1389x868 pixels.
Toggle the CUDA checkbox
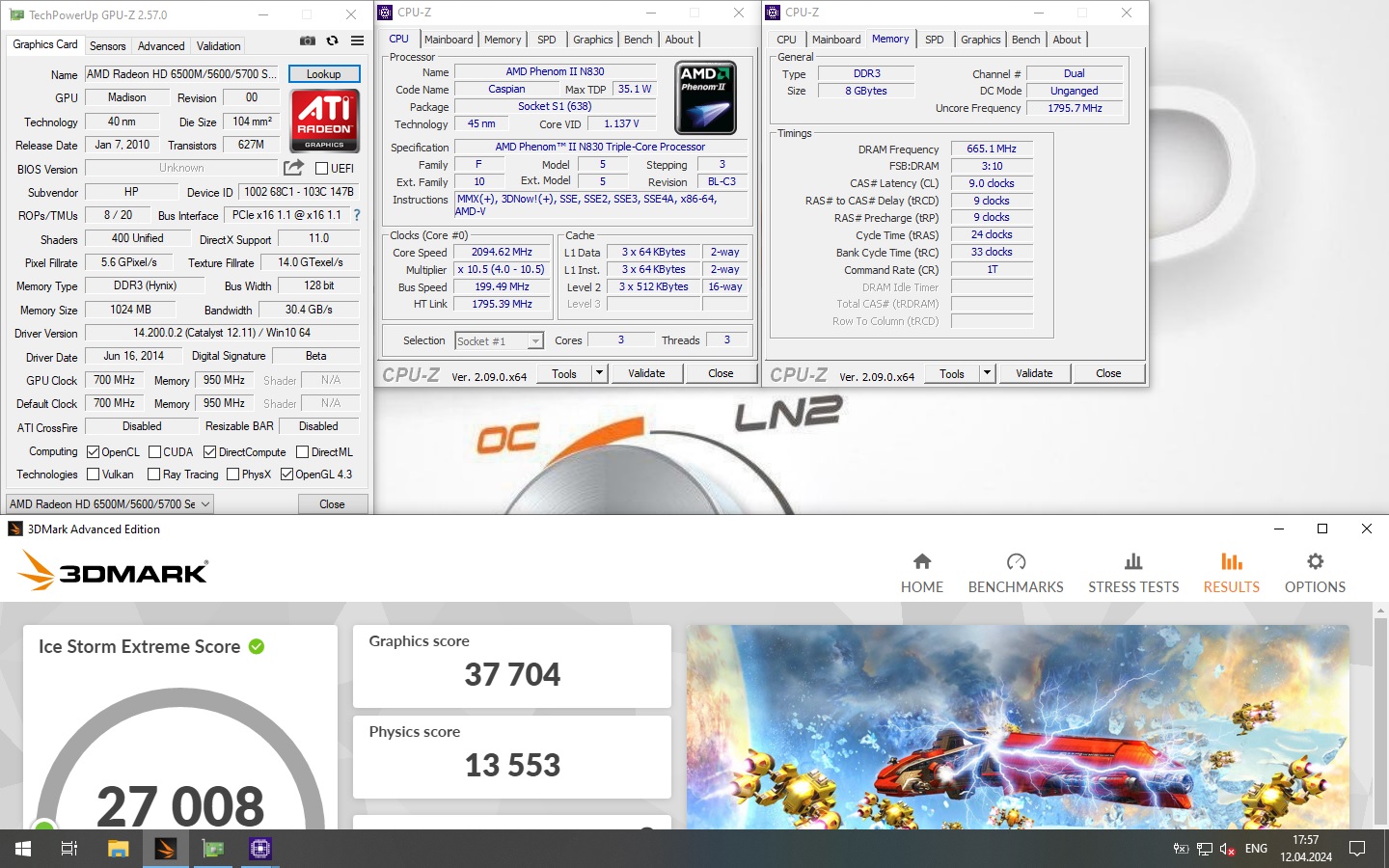coord(154,451)
